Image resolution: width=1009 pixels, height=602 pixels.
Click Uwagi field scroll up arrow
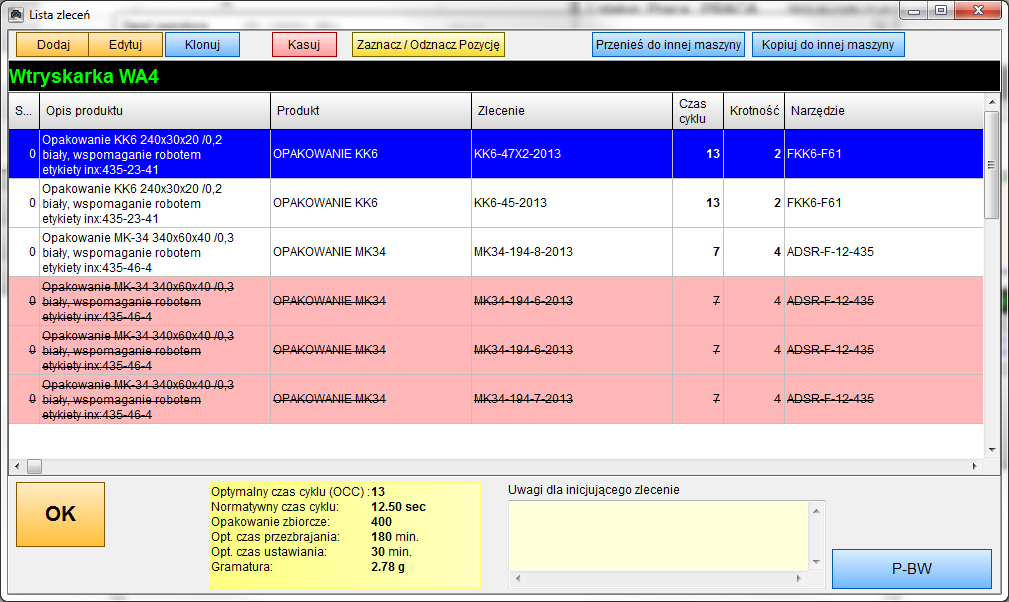tap(816, 511)
